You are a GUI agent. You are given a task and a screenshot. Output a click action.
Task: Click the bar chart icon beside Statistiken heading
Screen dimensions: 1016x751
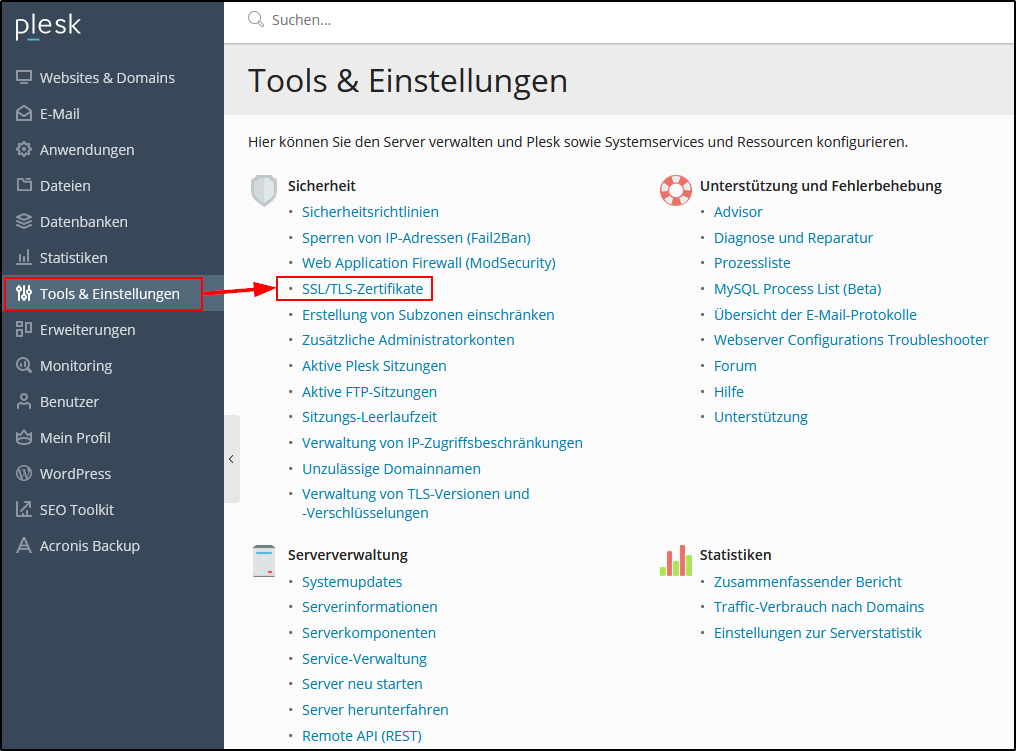[x=675, y=561]
